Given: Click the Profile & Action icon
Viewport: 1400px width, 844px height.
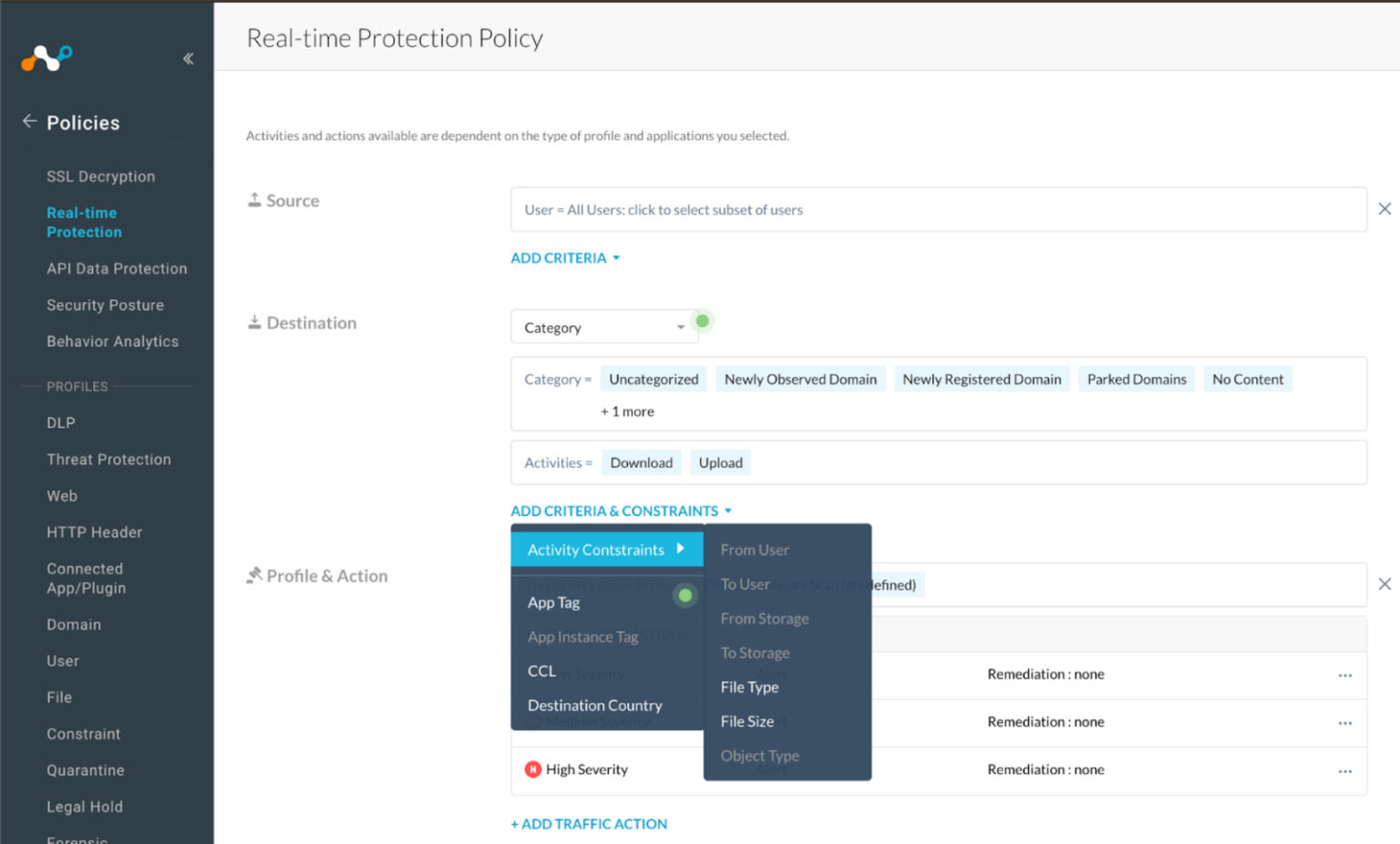Looking at the screenshot, I should [x=253, y=574].
